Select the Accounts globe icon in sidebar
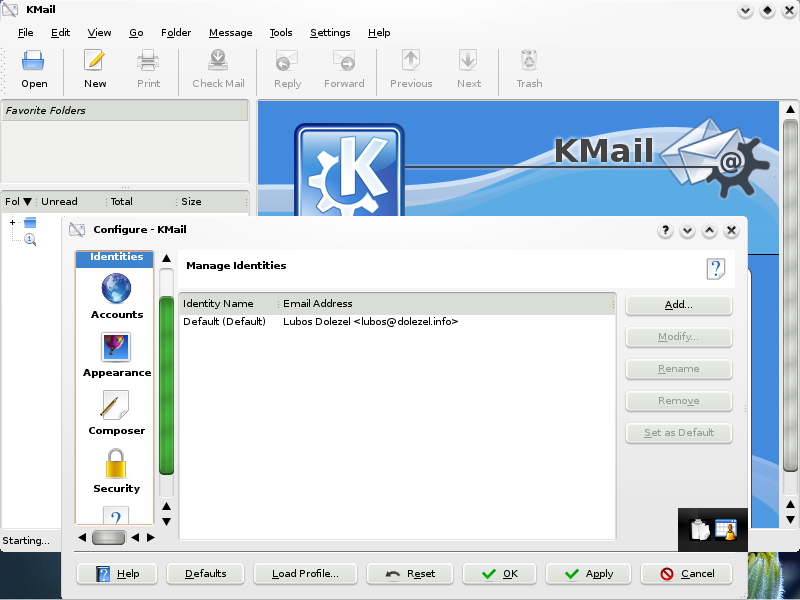The image size is (800, 600). pyautogui.click(x=116, y=288)
